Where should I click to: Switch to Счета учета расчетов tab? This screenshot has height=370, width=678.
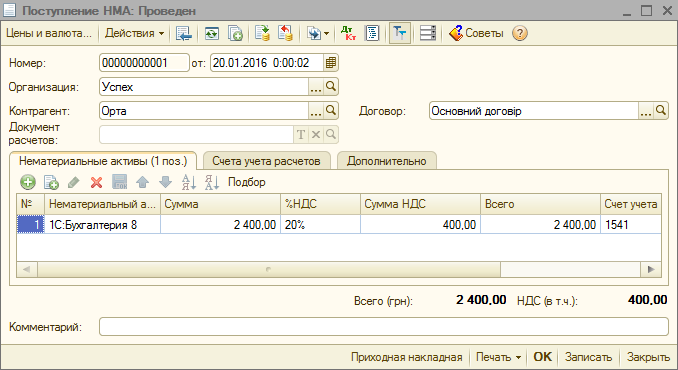(x=266, y=161)
